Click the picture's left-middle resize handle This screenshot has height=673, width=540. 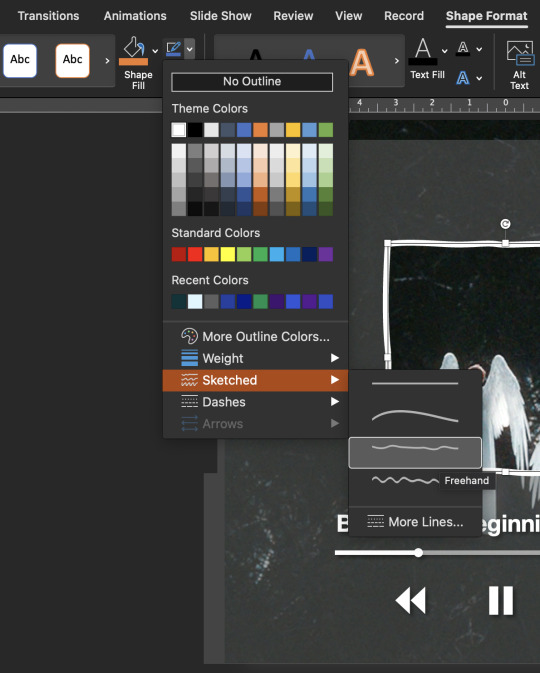pyautogui.click(x=387, y=357)
